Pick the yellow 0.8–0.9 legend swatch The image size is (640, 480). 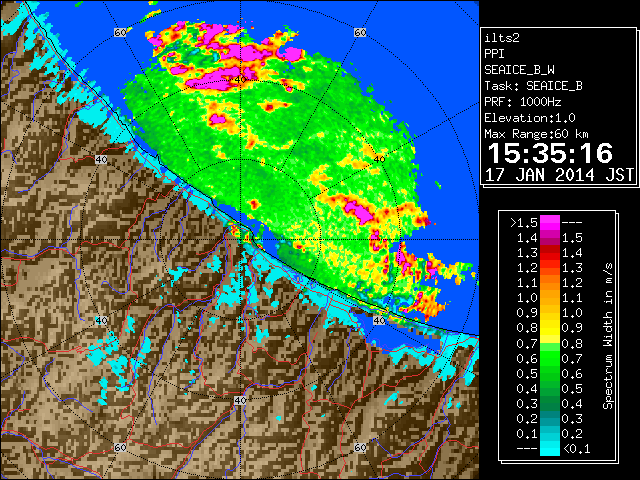(550, 328)
